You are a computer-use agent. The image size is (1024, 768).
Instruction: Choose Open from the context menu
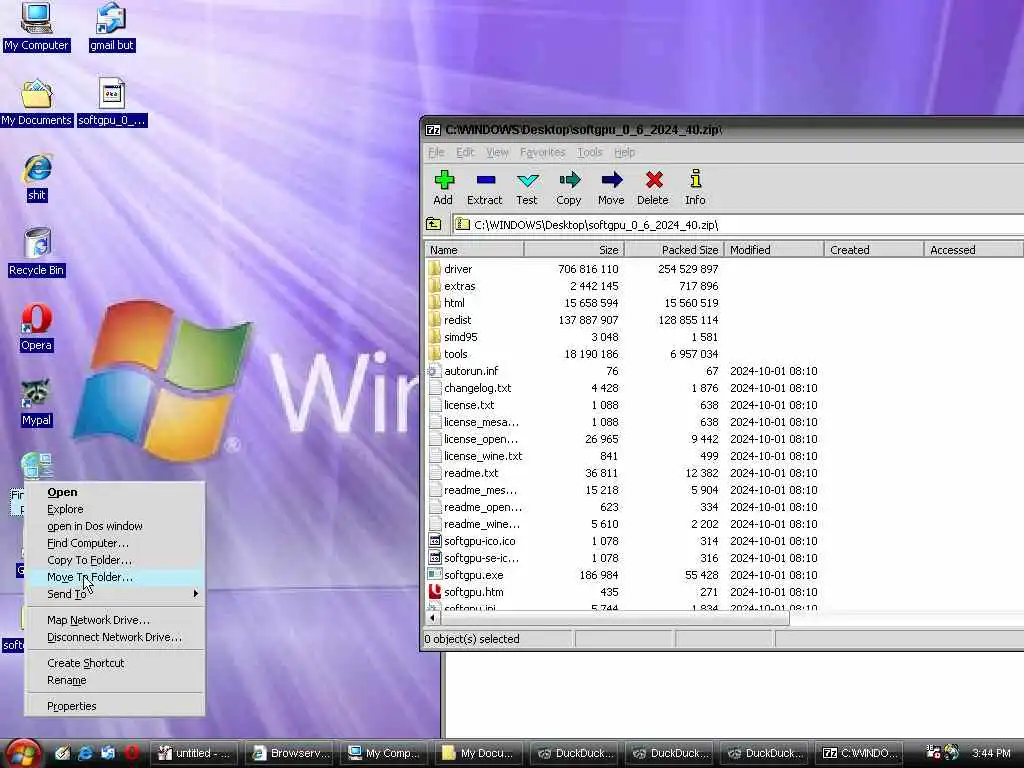pyautogui.click(x=114, y=492)
